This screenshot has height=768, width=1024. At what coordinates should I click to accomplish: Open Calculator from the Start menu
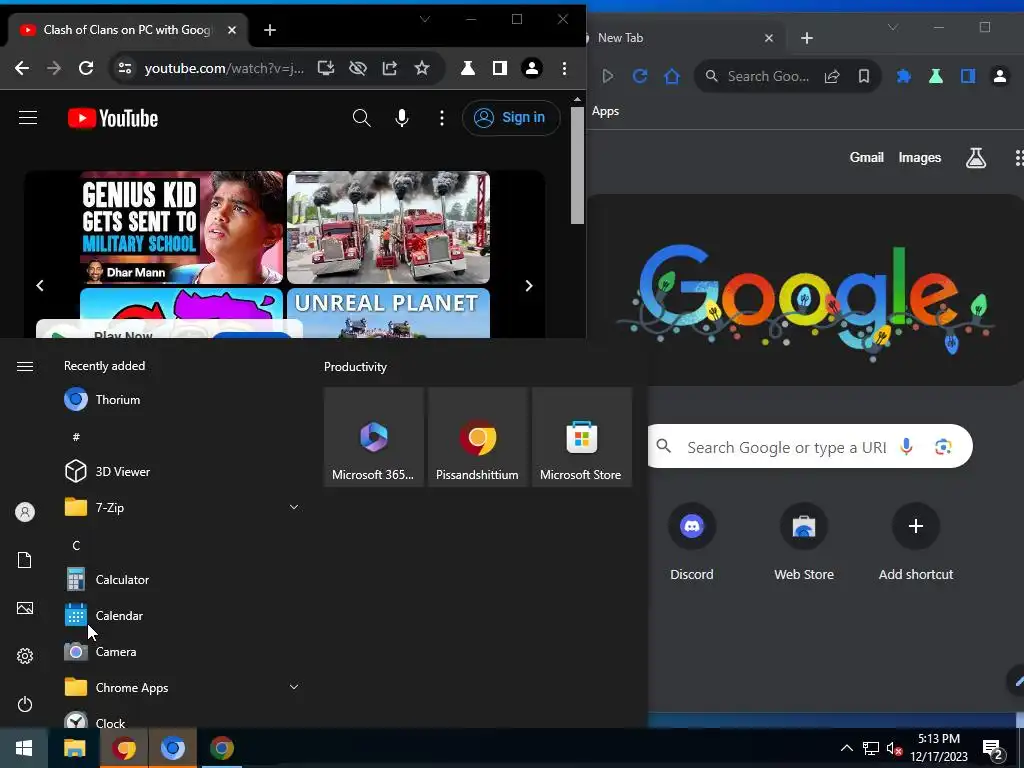pos(182,579)
